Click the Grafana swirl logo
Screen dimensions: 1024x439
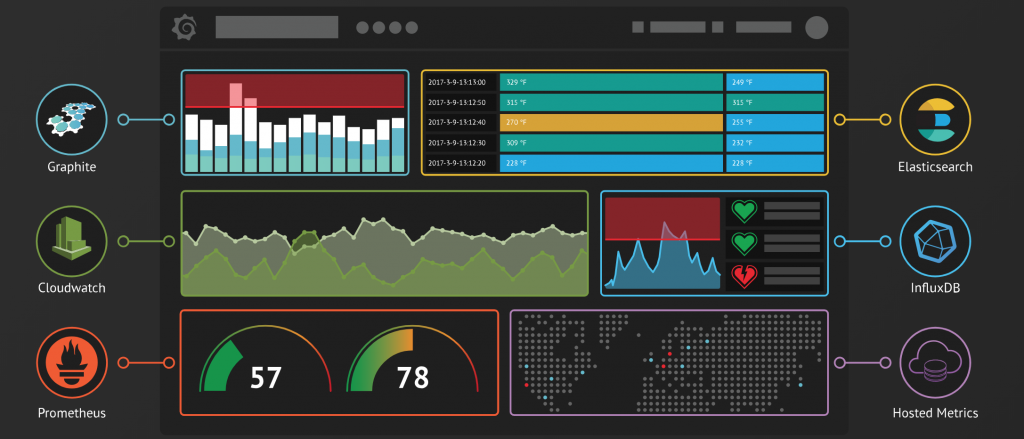tap(184, 27)
